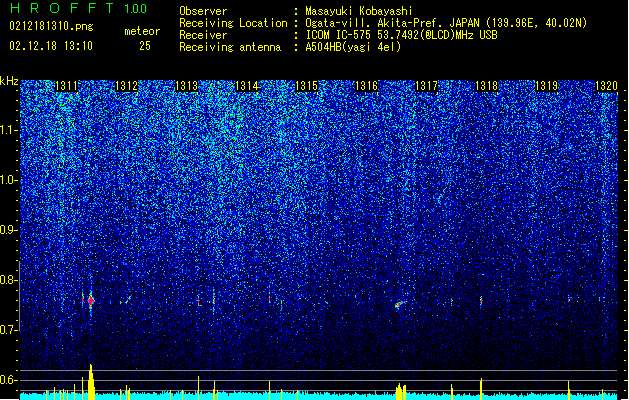This screenshot has height=400, width=629.
Task: Click the 'Receiving antenna' label
Action: pos(230,47)
